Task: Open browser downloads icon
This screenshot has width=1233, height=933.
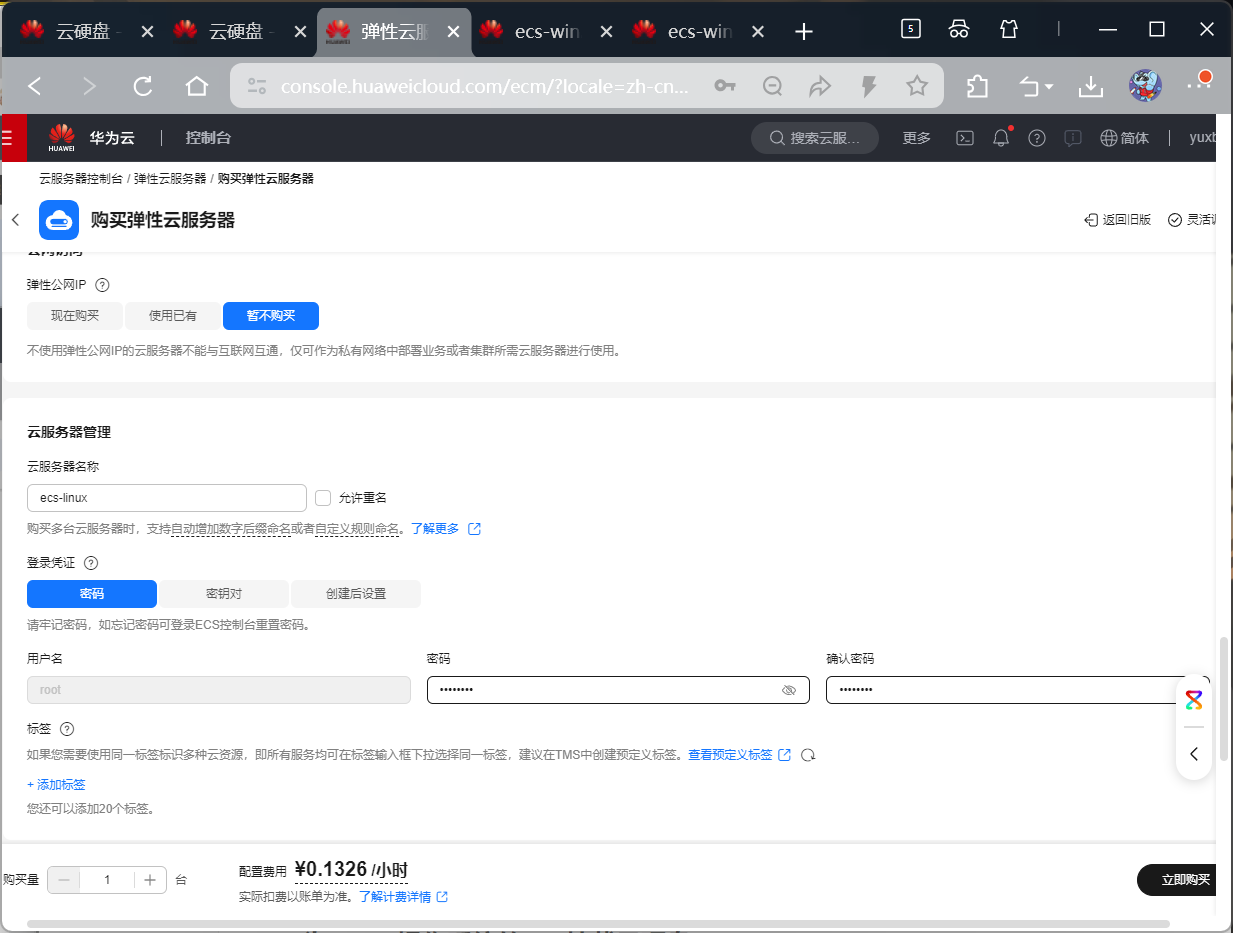Action: 1090,87
